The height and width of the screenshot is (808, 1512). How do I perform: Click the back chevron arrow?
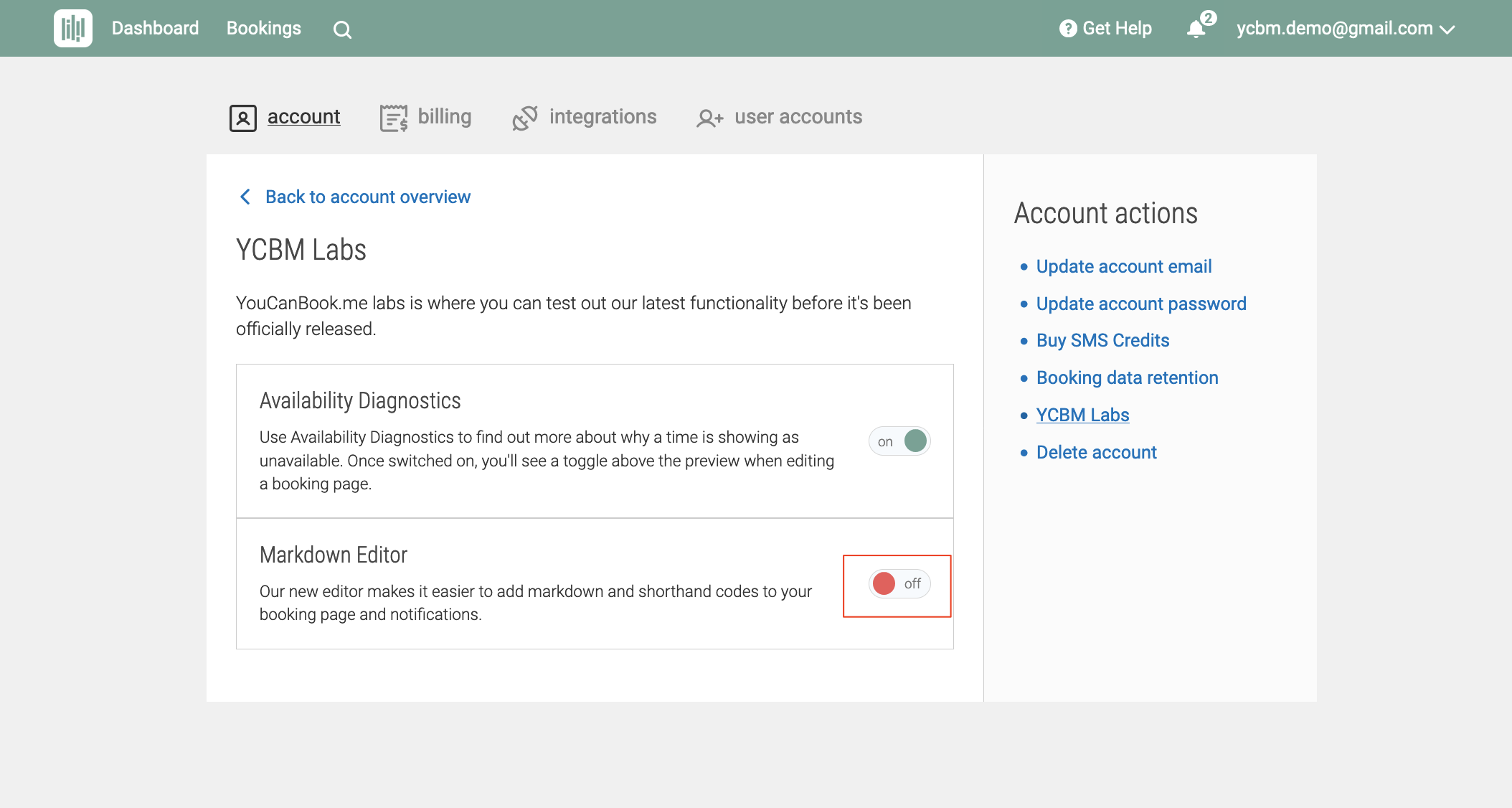(245, 197)
